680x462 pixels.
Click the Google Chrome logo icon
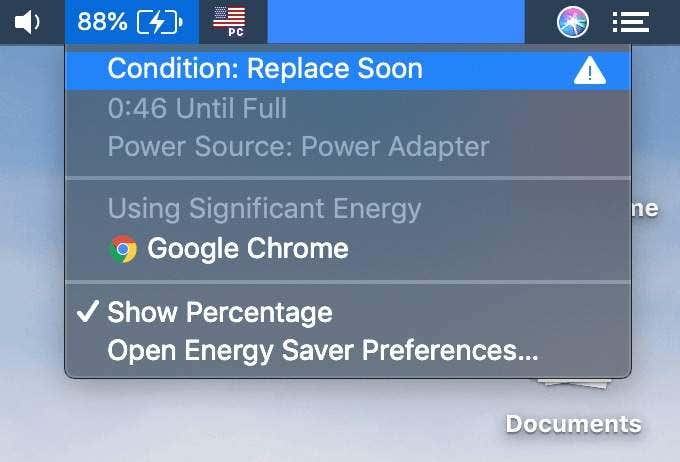(124, 249)
